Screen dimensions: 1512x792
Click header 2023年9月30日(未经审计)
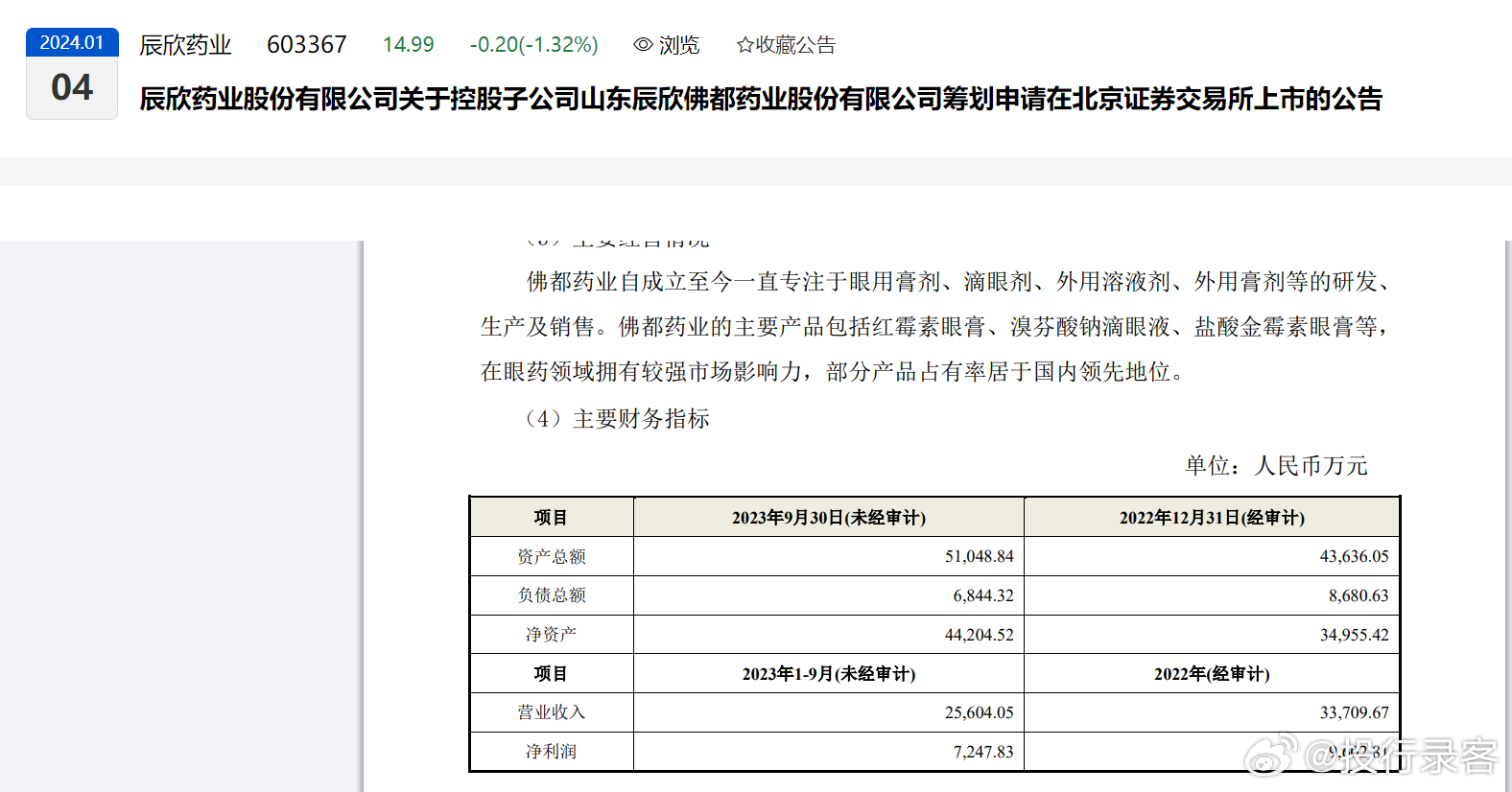[x=829, y=518]
